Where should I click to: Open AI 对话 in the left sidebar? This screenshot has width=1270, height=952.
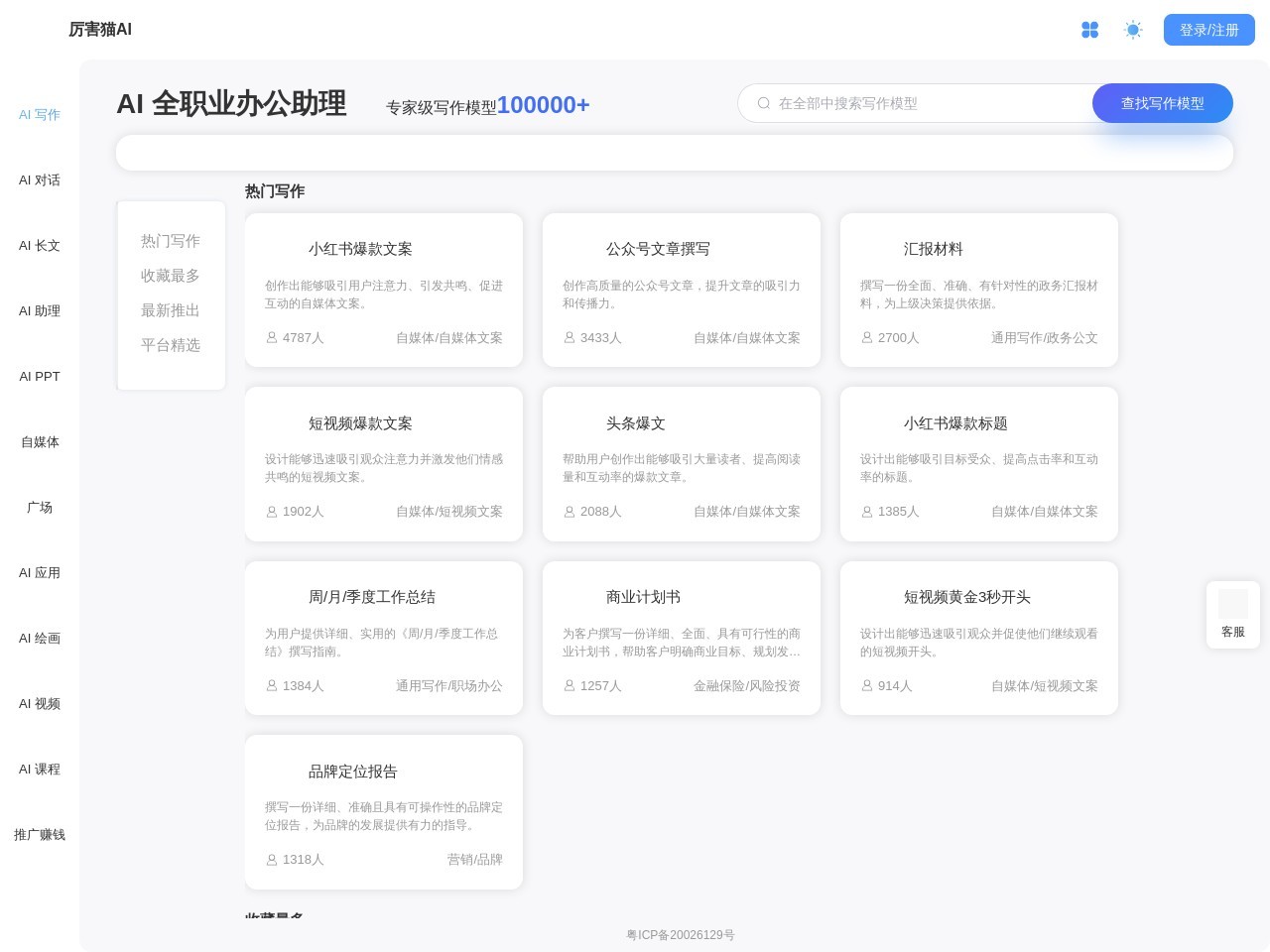(40, 180)
